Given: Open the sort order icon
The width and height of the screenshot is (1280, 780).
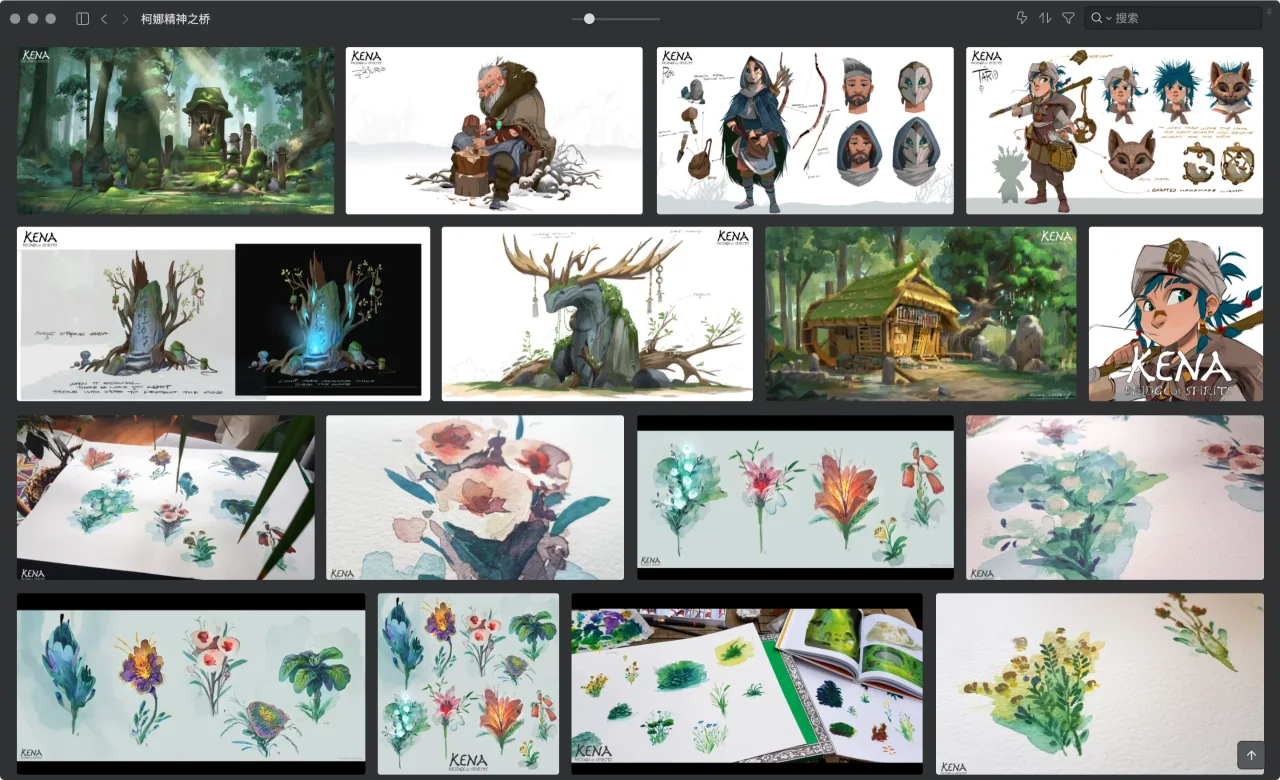Looking at the screenshot, I should click(1045, 18).
